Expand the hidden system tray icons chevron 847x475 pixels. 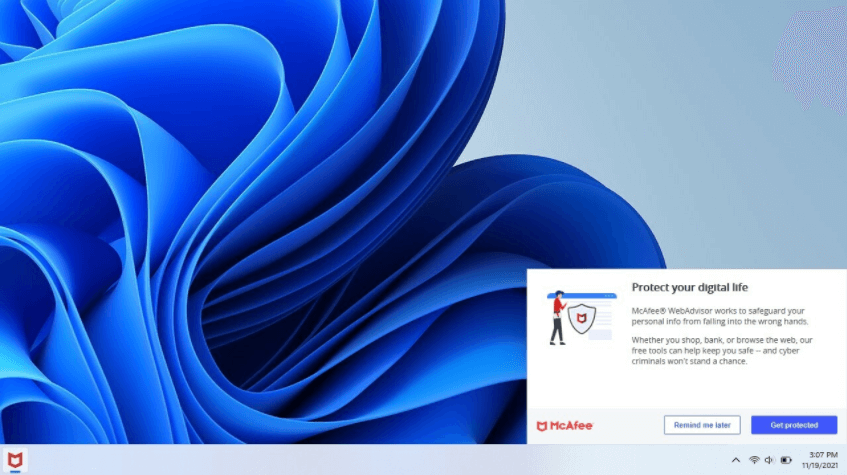click(736, 460)
